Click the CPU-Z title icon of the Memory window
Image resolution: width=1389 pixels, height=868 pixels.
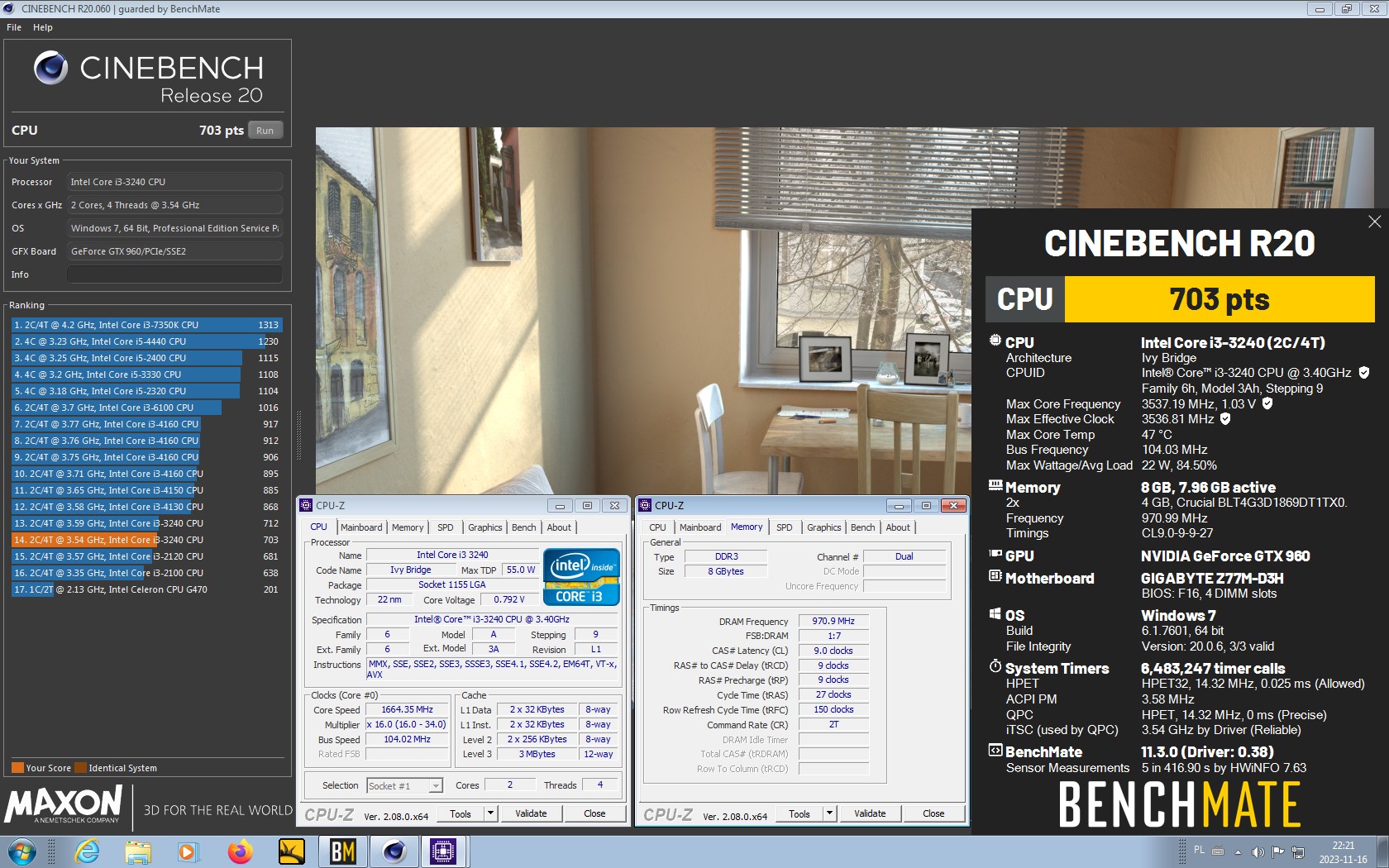645,505
